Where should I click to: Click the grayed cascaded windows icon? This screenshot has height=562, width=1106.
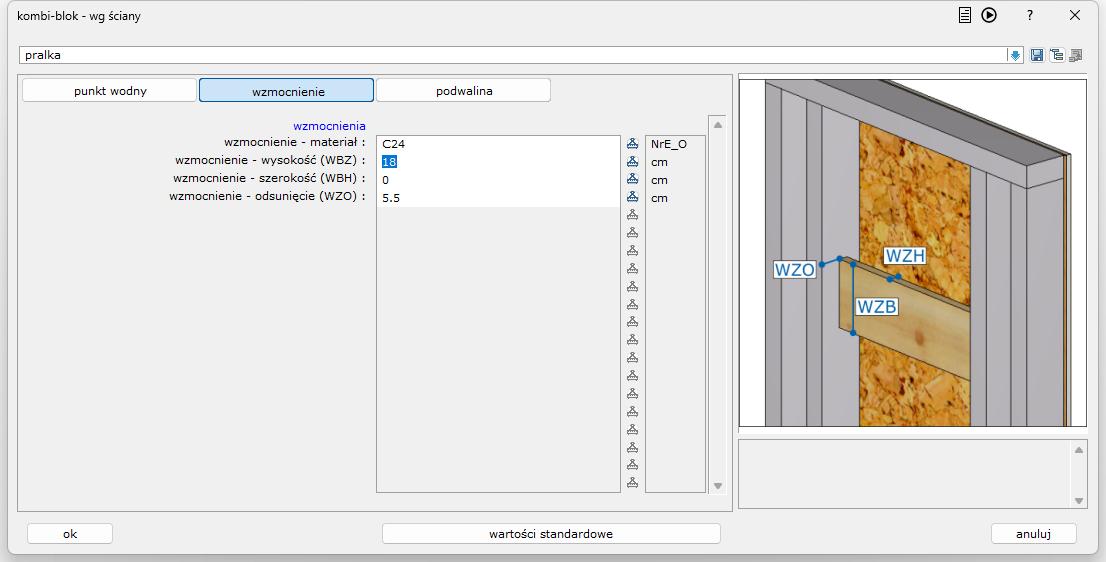tap(1076, 56)
